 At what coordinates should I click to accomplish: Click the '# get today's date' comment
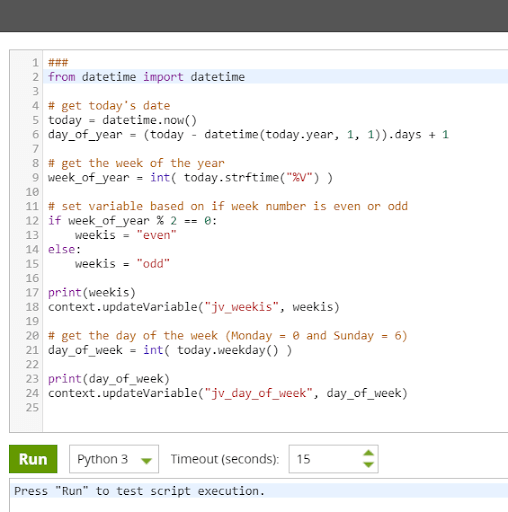109,106
